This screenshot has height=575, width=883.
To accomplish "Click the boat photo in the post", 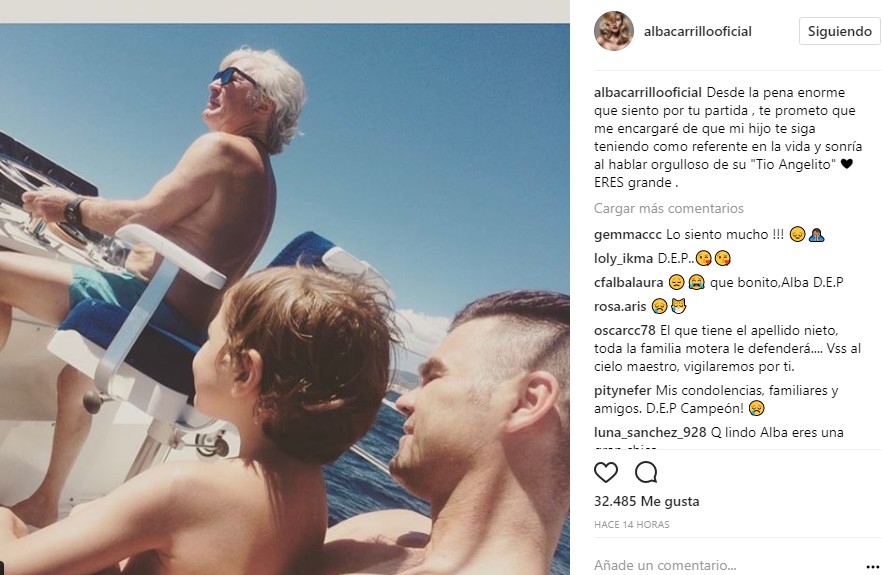I will pos(284,299).
